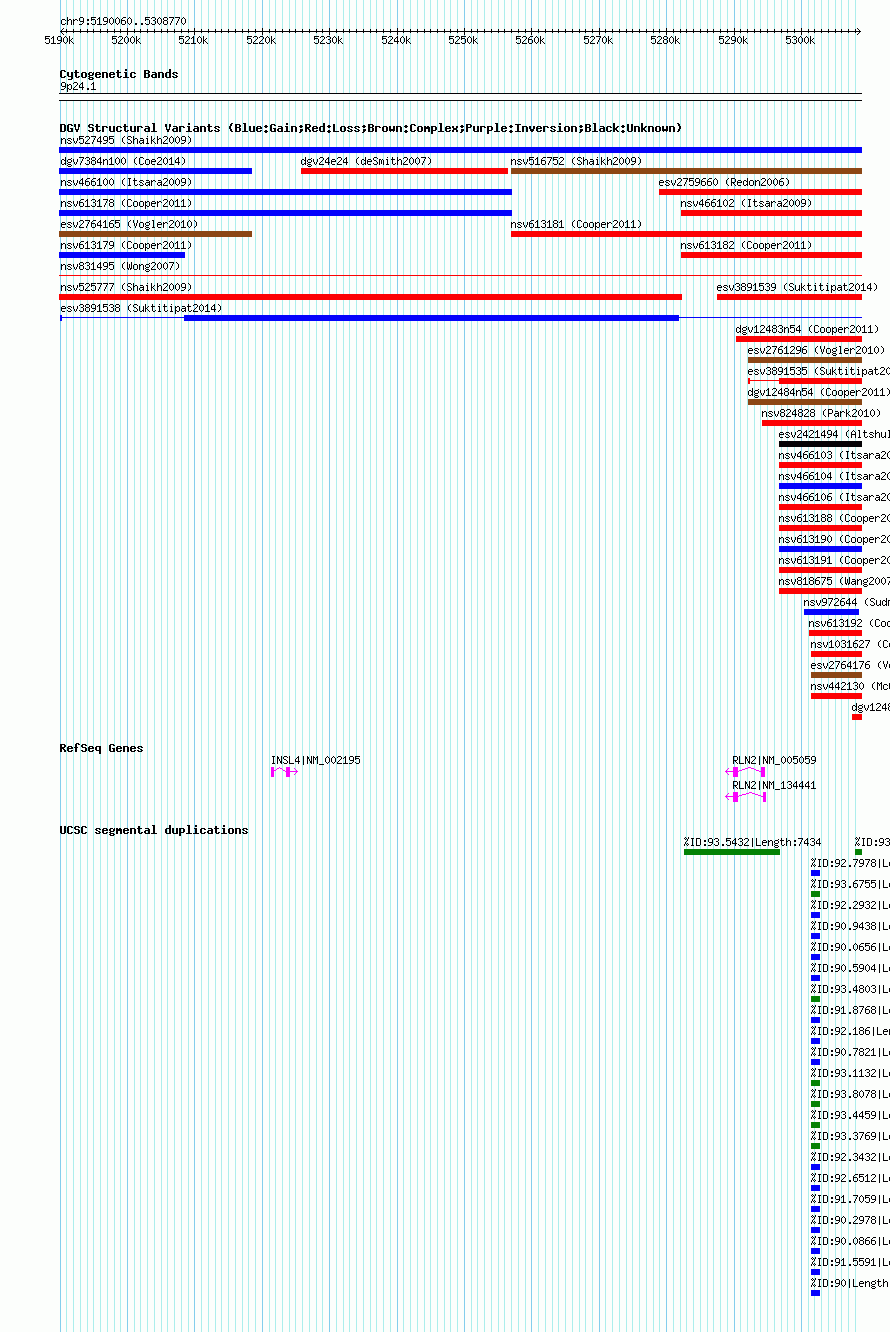Image resolution: width=890 pixels, height=1332 pixels.
Task: Select the %ID:90.9438 duplication label
Action: click(850, 926)
